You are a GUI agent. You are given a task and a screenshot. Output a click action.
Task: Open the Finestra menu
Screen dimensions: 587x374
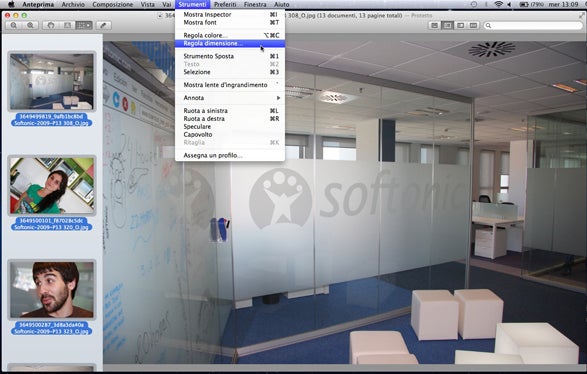click(255, 4)
